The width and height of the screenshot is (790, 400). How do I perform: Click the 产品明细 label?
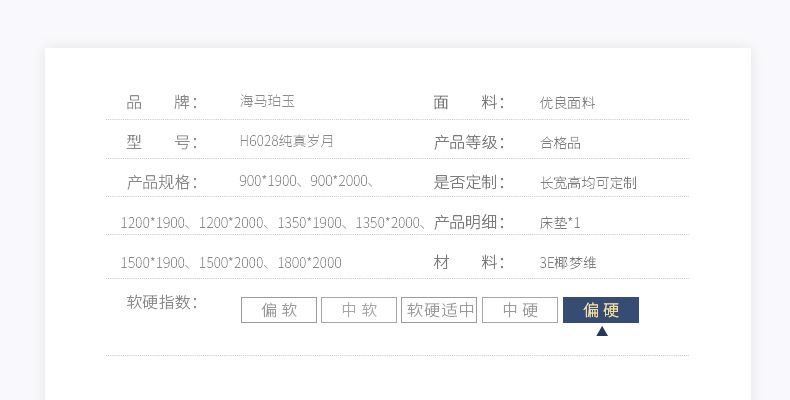469,222
